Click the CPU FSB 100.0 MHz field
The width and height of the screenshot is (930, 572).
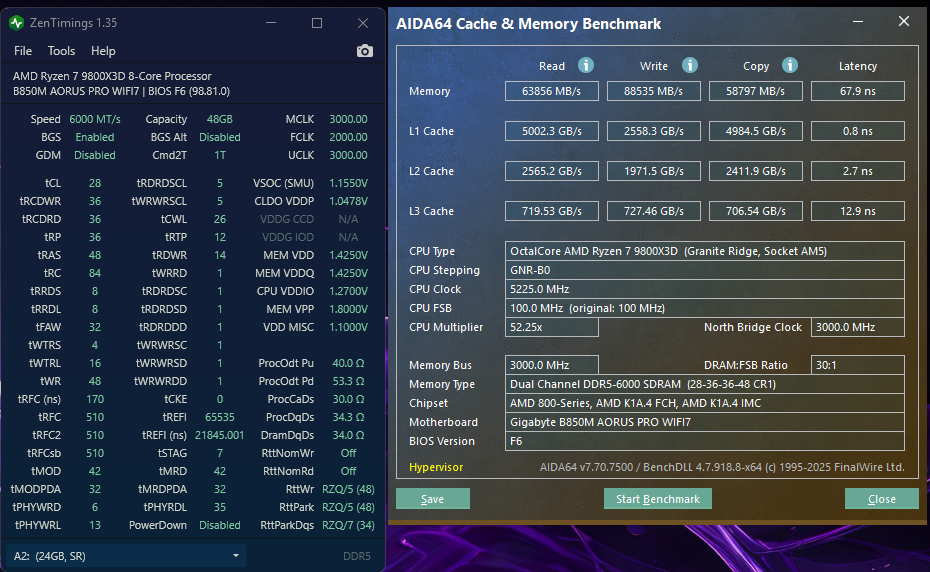(x=705, y=308)
